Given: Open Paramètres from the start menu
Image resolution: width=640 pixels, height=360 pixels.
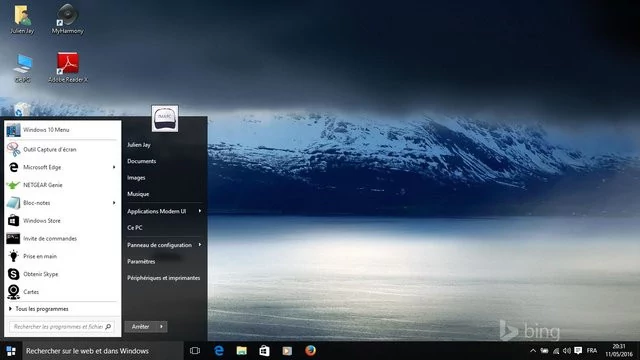Looking at the screenshot, I should (x=141, y=262).
